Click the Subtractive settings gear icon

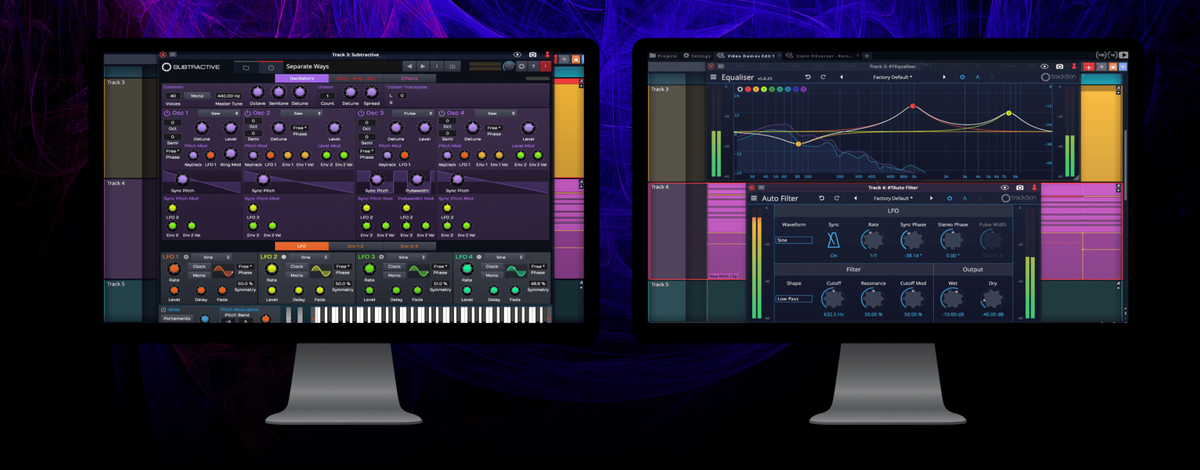(522, 66)
